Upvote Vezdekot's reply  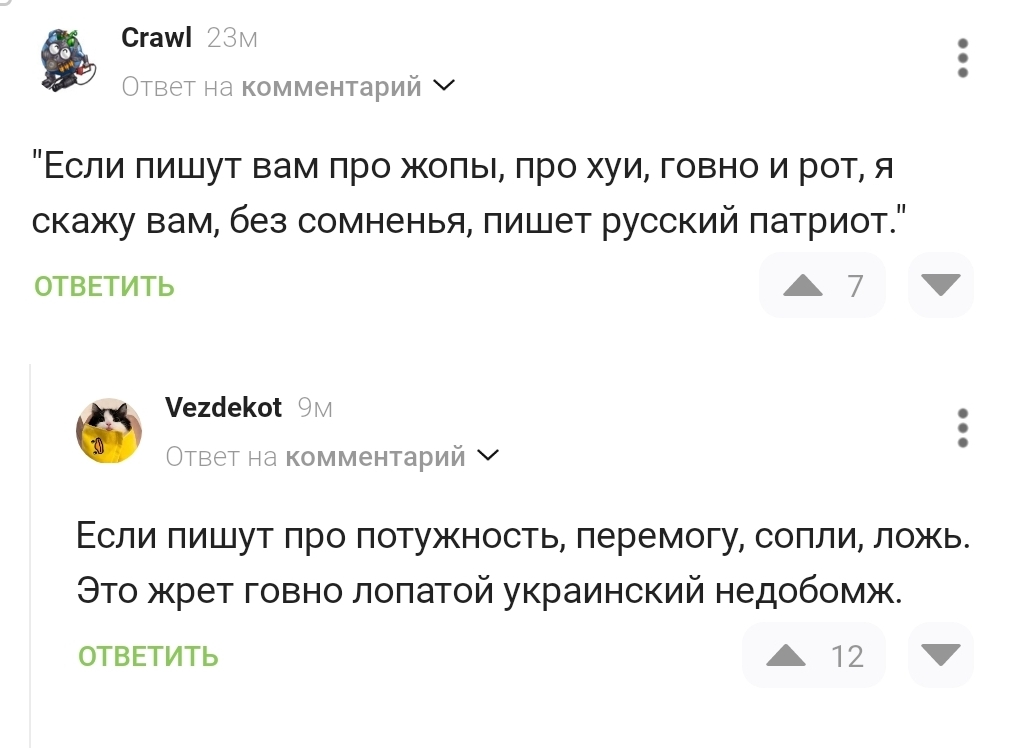[786, 656]
